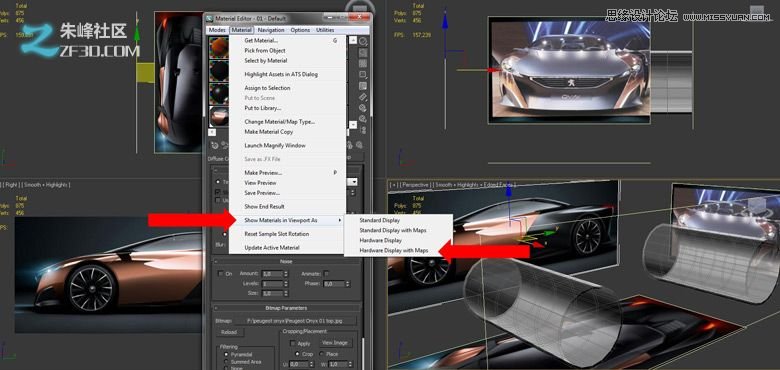Click the Noise Phase spinner arrows
This screenshot has height=370, width=780.
coord(348,284)
